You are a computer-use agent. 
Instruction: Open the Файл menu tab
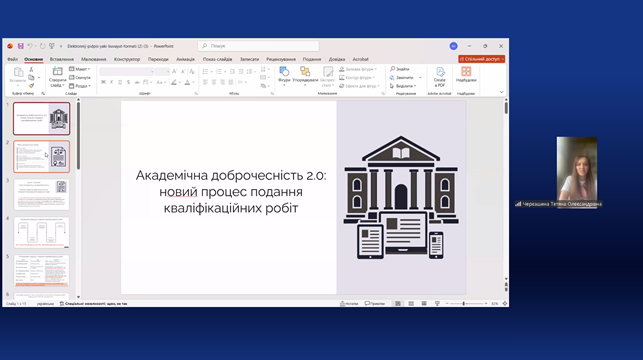[12, 59]
